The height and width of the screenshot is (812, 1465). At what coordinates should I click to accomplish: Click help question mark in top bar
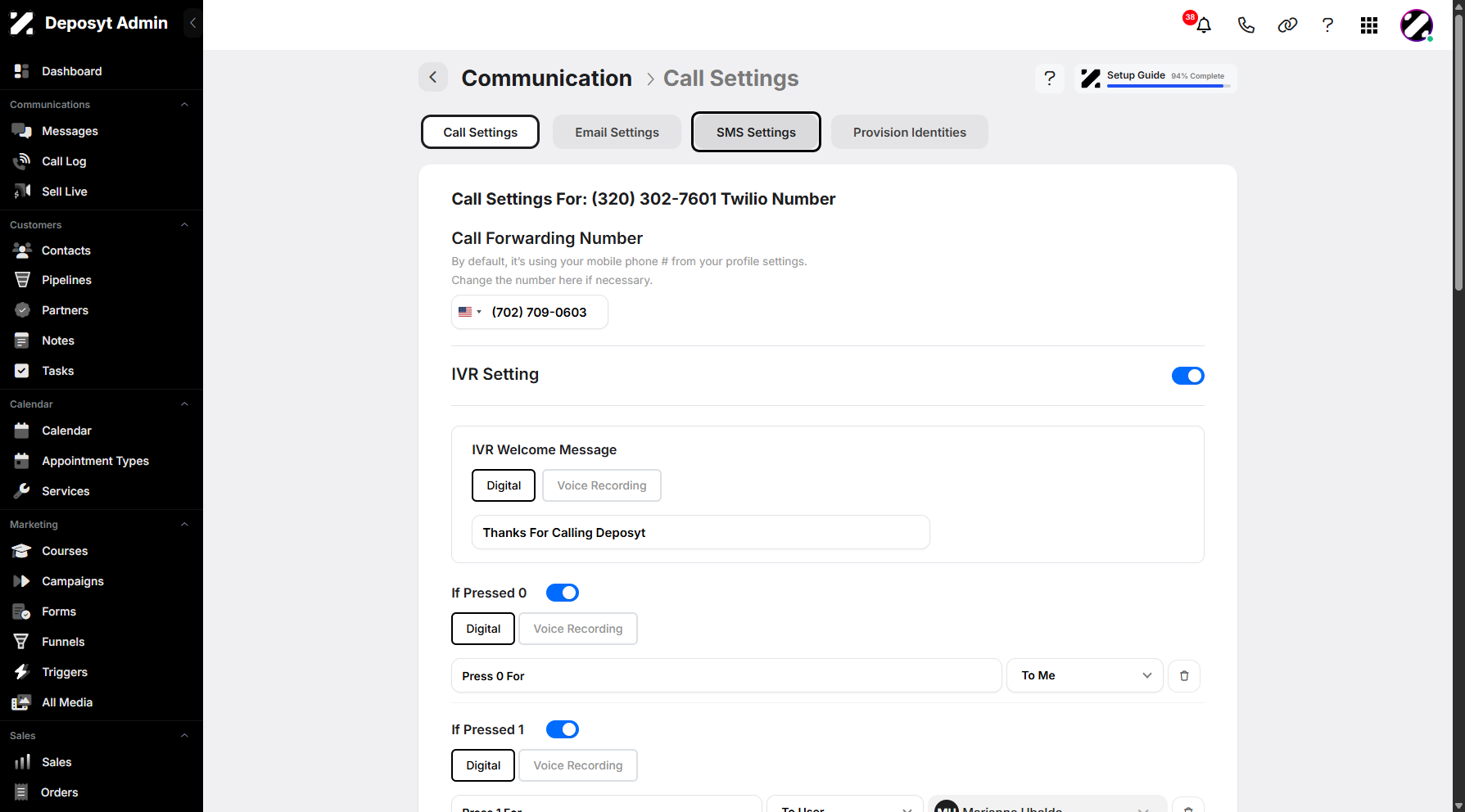[1327, 25]
